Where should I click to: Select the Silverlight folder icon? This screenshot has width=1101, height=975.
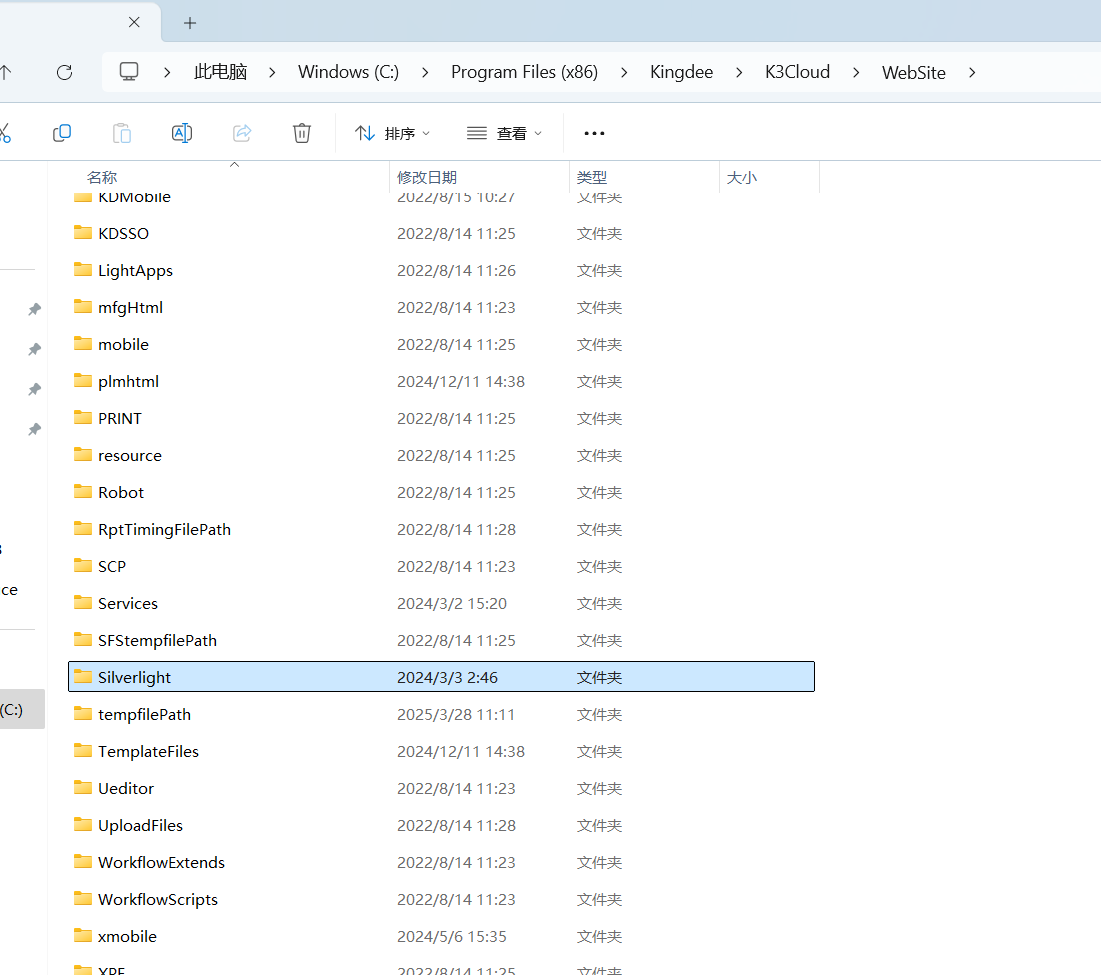click(83, 677)
